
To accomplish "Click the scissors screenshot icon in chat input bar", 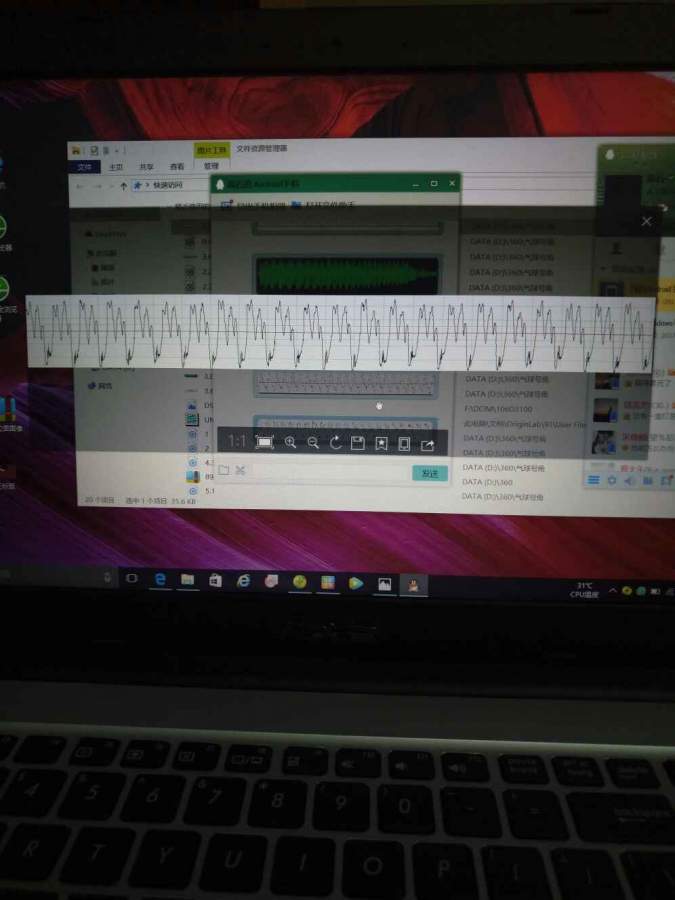I will point(240,470).
